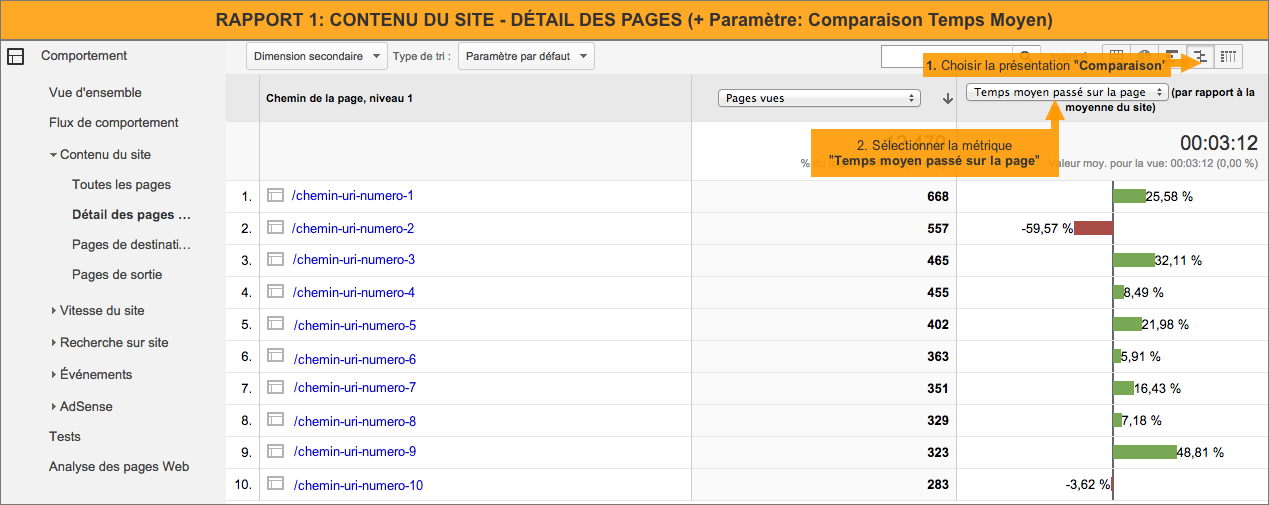
Task: Open Pages de sortie report
Action: click(117, 275)
